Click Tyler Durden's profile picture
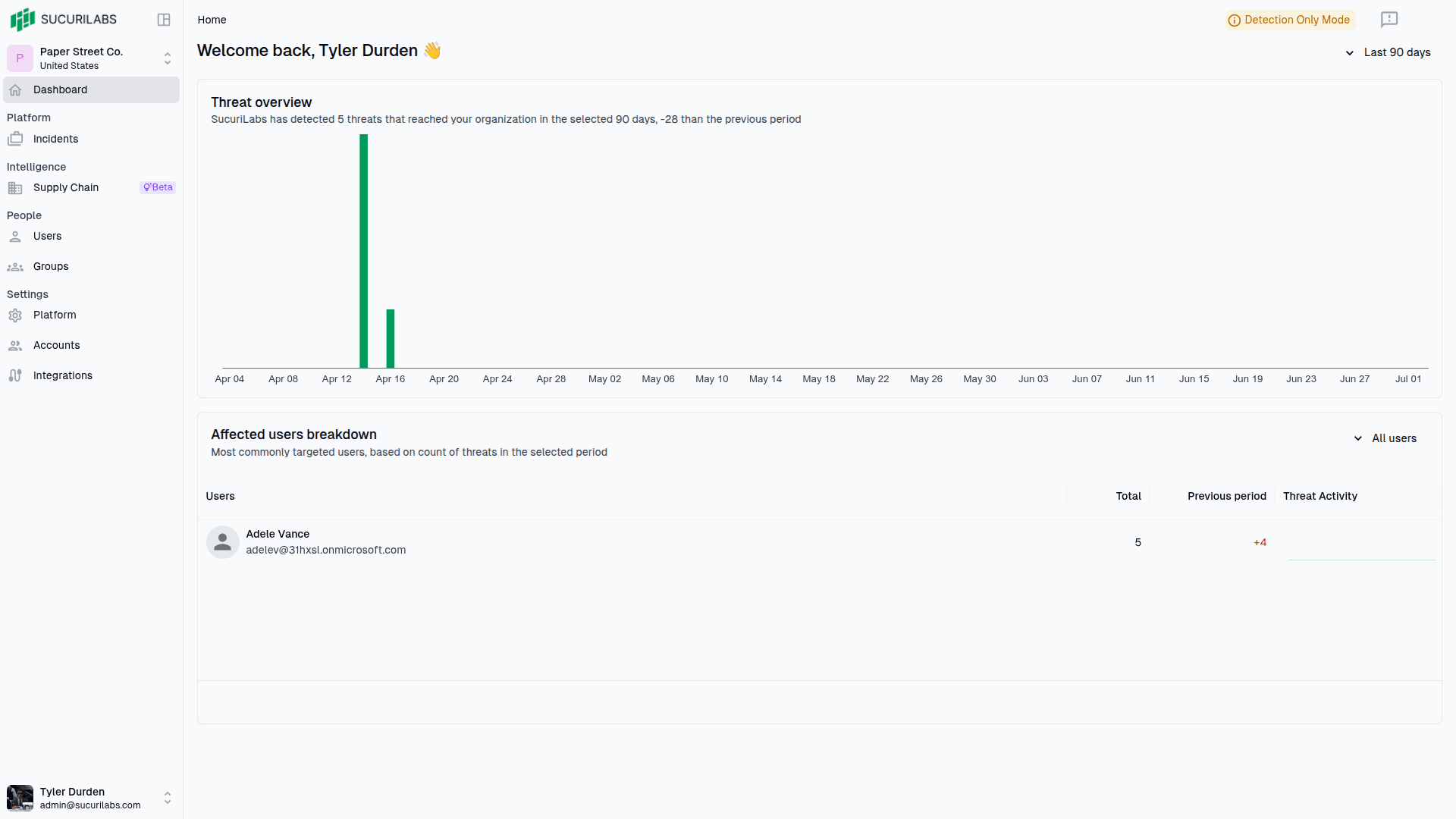 click(20, 798)
